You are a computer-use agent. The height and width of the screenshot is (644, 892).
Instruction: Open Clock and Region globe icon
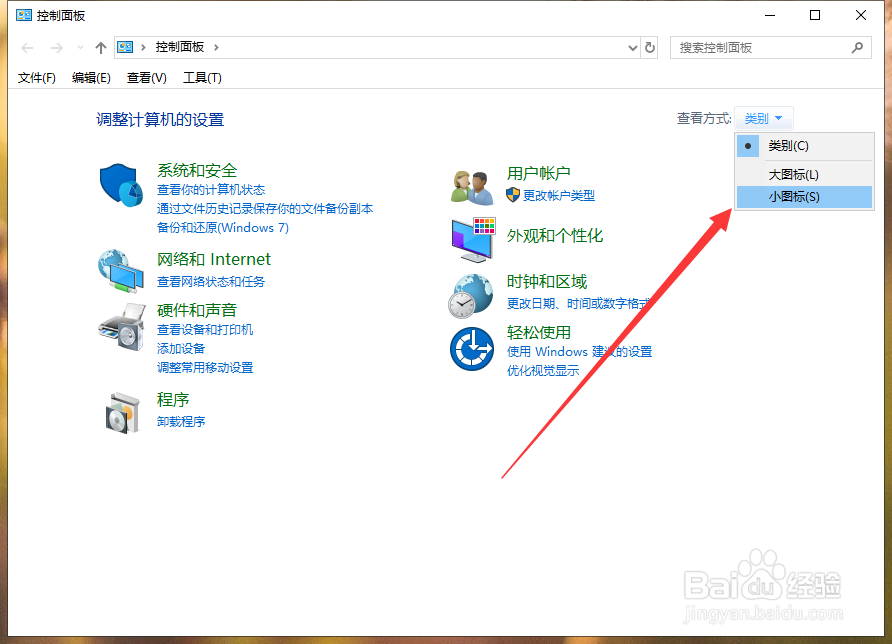(x=470, y=296)
